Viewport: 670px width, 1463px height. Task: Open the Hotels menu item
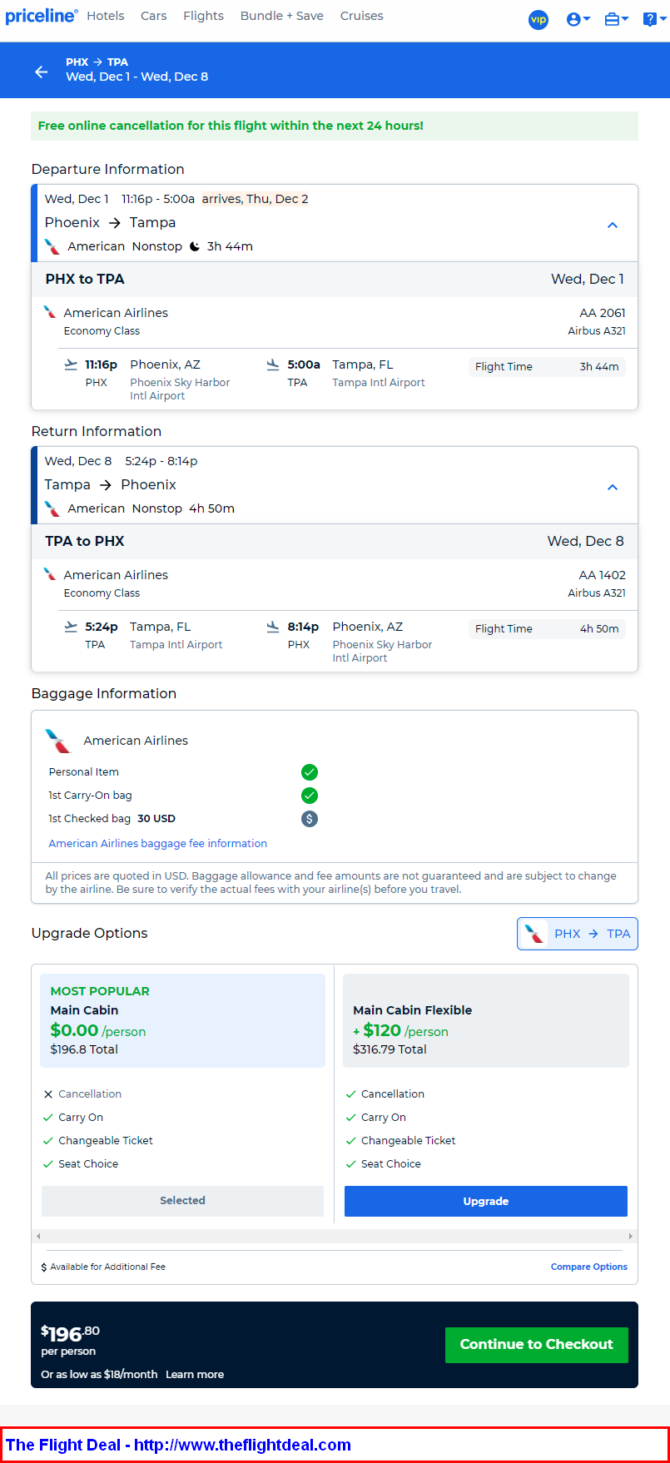coord(106,16)
